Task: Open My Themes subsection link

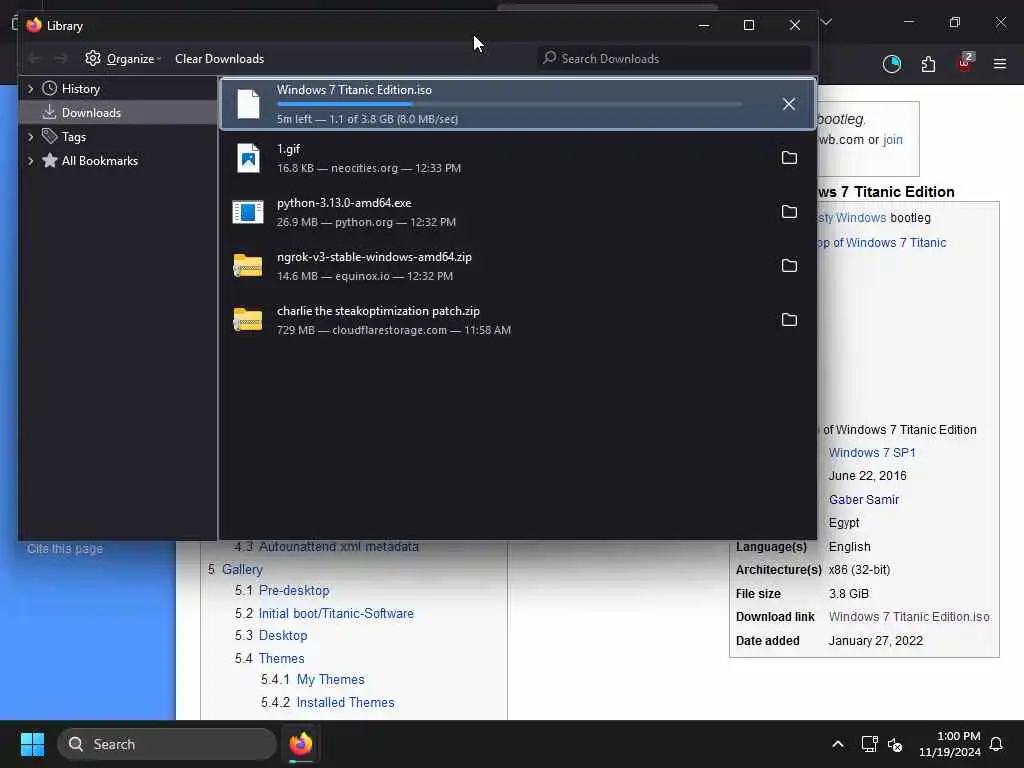Action: pos(330,679)
